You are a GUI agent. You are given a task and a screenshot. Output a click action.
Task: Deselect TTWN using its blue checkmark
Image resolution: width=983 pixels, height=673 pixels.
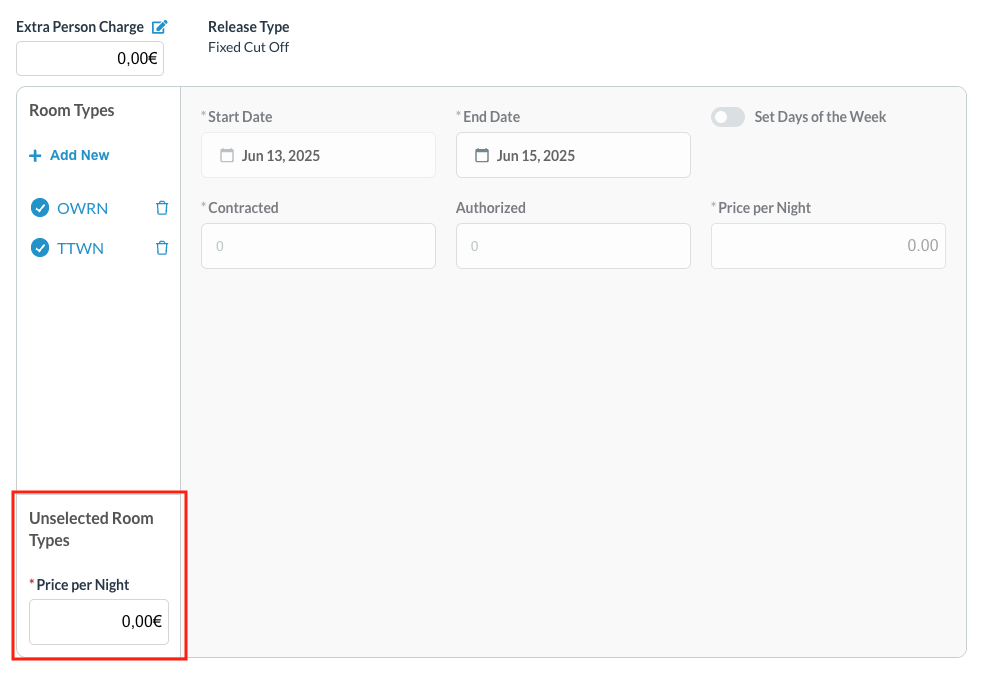click(40, 247)
